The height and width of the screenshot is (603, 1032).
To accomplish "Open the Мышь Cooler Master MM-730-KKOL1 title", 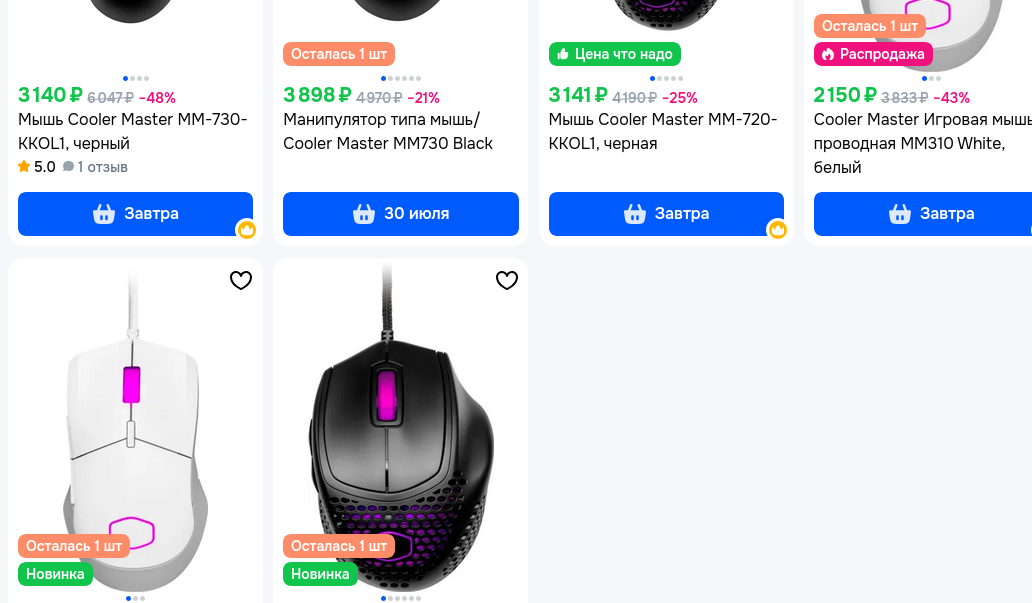I will [132, 131].
